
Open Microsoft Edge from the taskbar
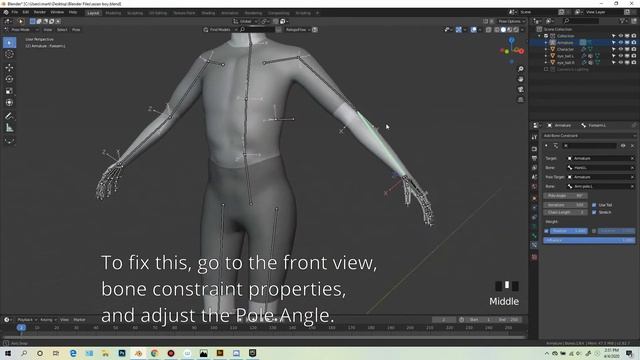[73, 353]
